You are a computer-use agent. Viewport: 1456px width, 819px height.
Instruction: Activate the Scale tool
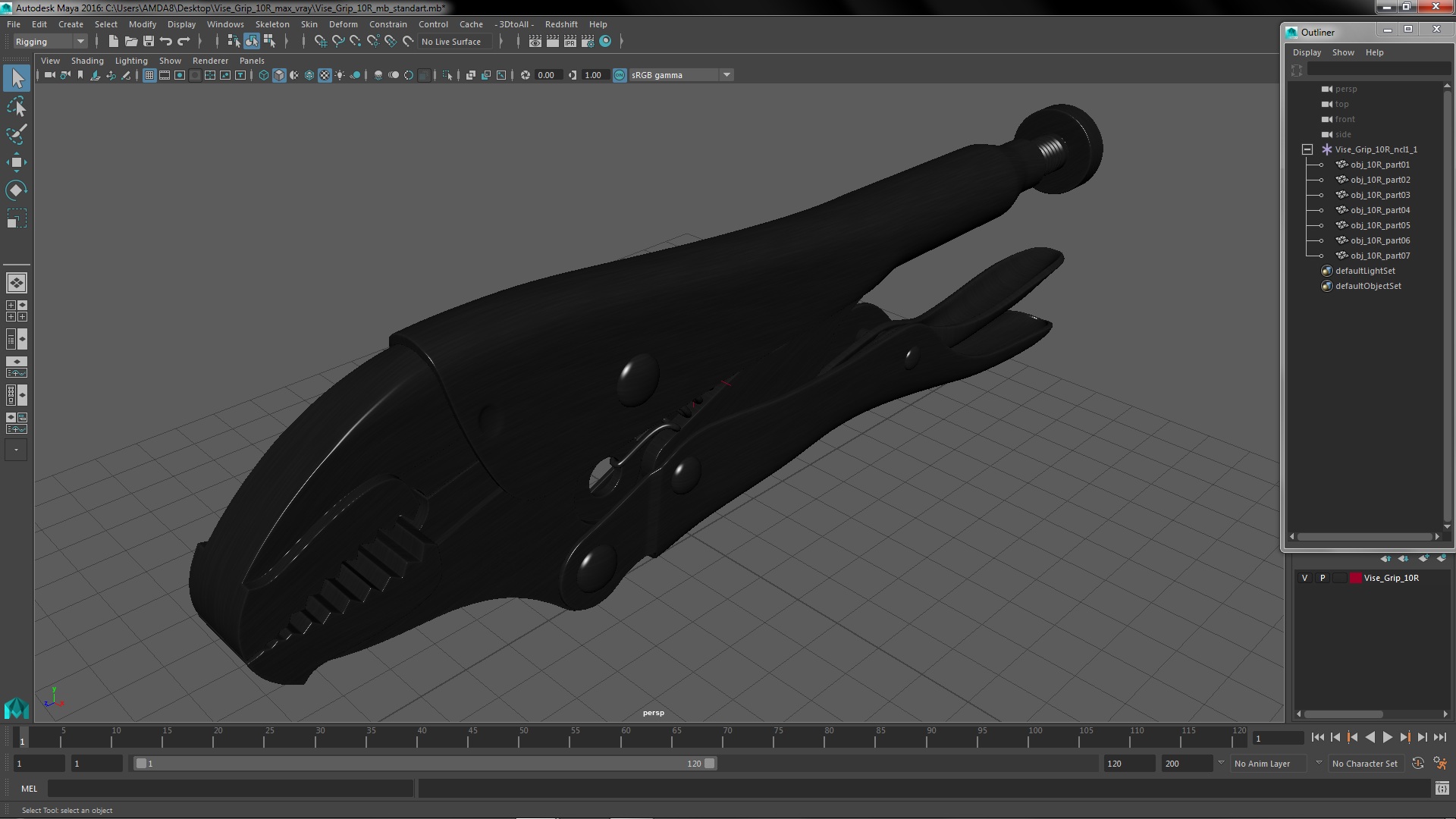pyautogui.click(x=17, y=218)
